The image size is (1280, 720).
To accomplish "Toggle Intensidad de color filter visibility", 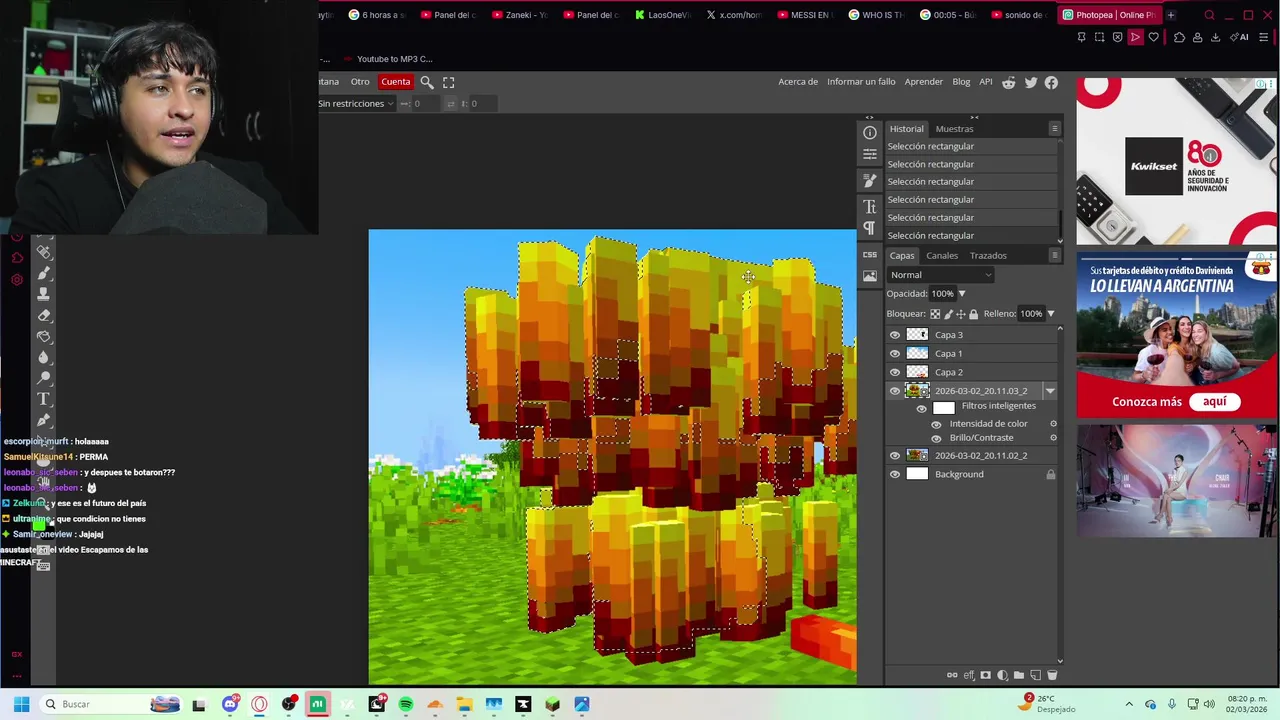I will (x=937, y=424).
